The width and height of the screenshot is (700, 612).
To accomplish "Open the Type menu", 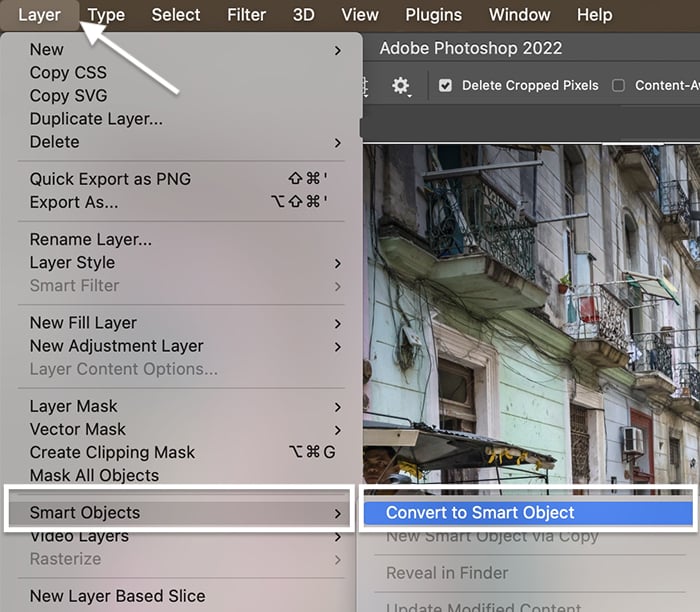I will click(106, 15).
